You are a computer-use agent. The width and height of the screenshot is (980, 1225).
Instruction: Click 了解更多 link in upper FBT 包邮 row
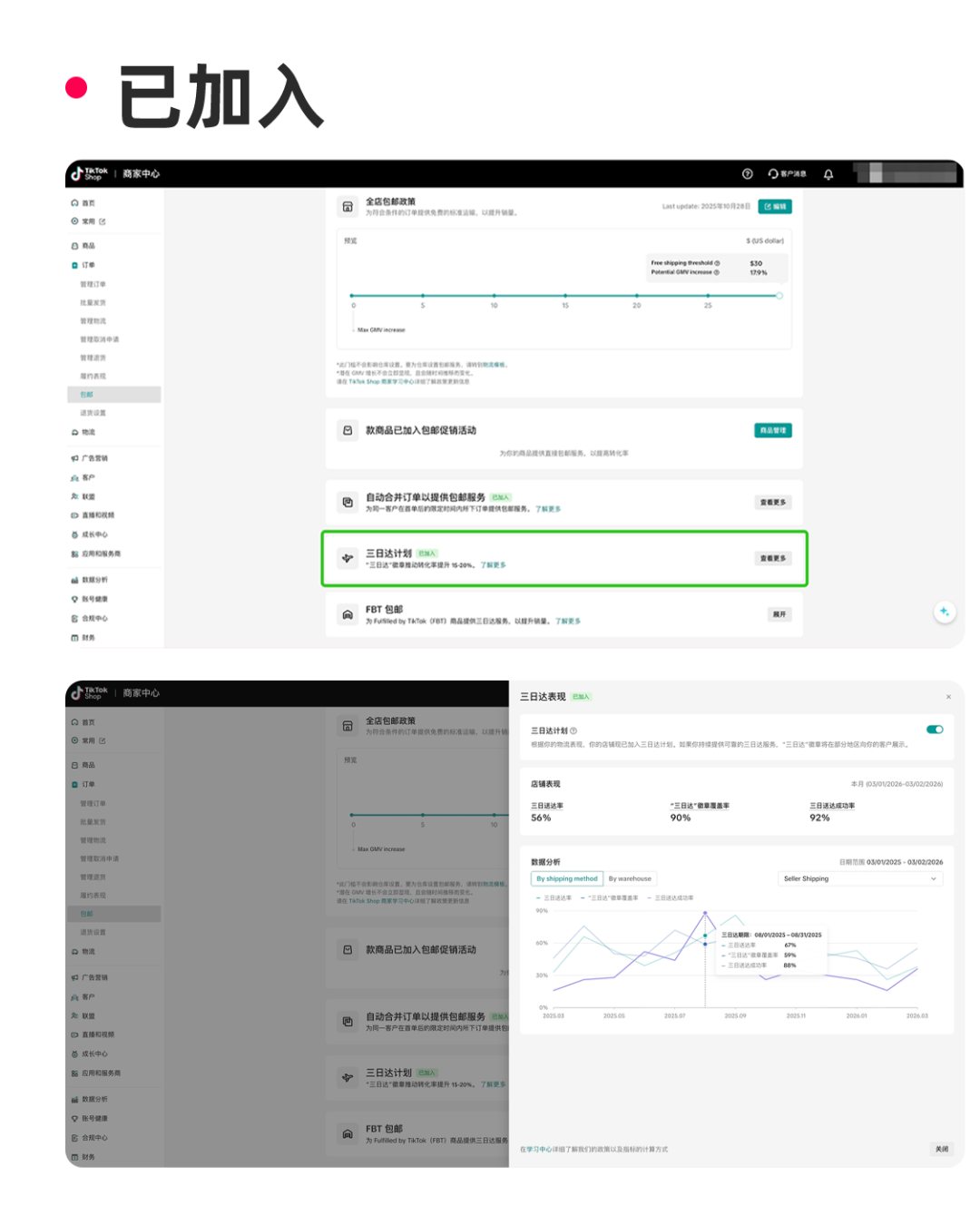567,621
